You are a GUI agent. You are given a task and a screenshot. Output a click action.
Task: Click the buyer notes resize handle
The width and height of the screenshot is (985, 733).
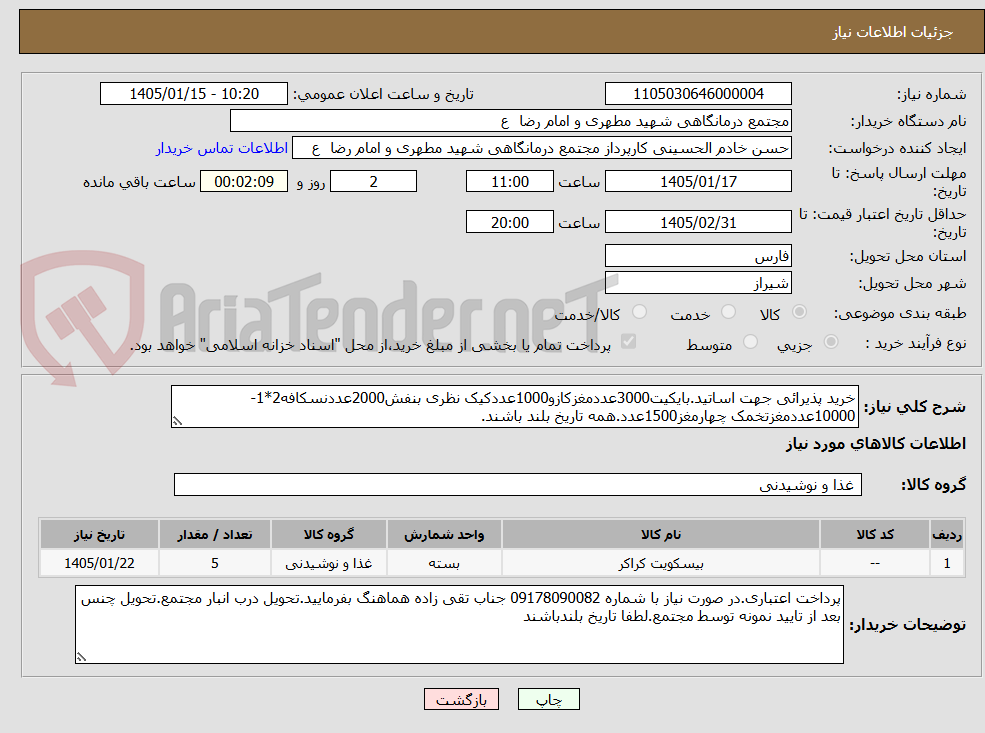(x=81, y=657)
